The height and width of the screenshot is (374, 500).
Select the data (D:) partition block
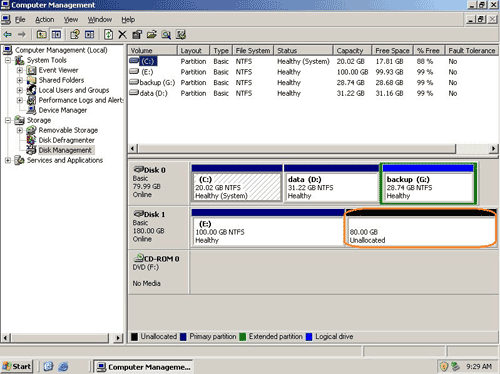tap(332, 183)
